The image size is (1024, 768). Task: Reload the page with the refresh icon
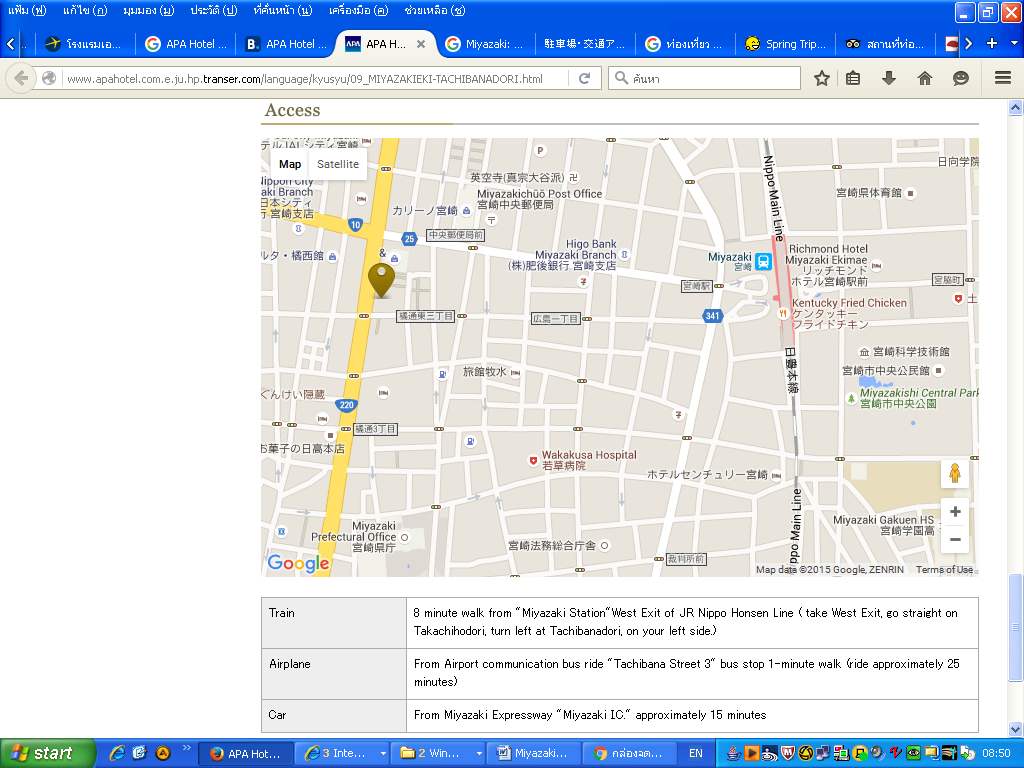coord(584,78)
